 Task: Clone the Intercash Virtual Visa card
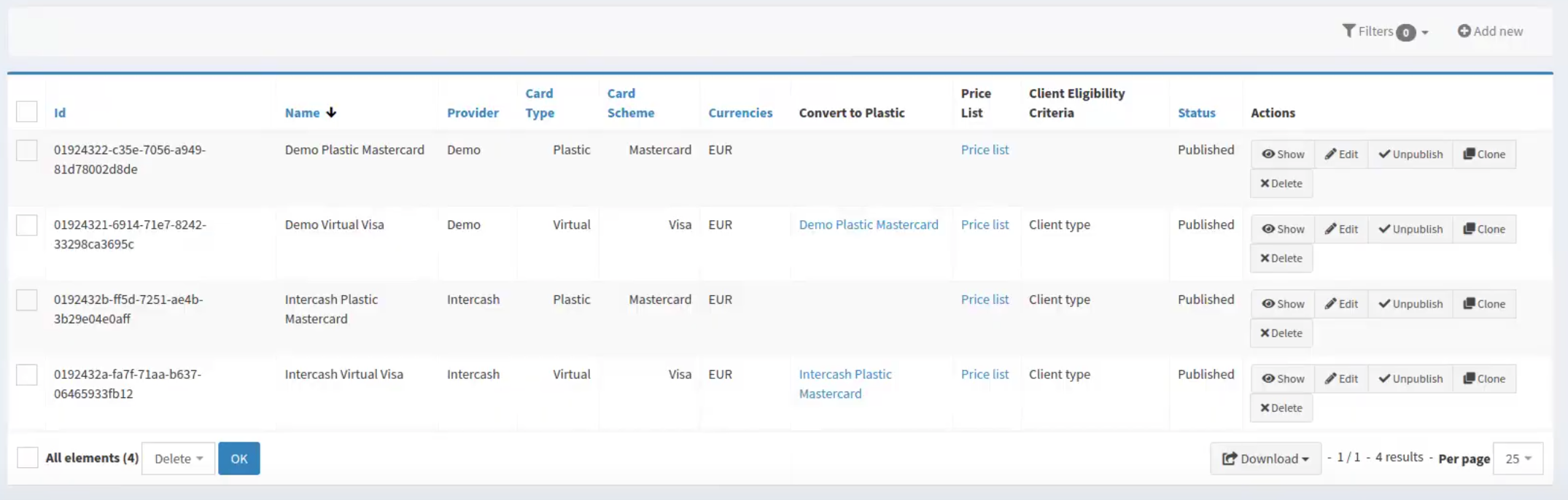[x=1484, y=379]
